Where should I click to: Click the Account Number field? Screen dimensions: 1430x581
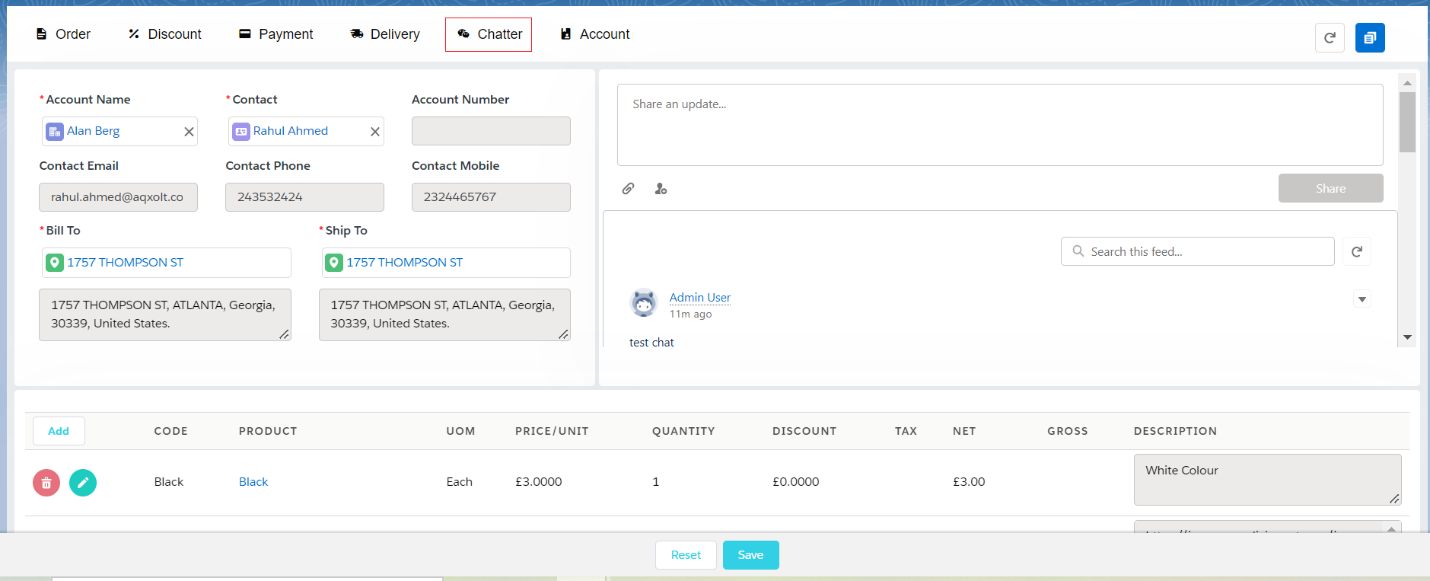click(x=491, y=131)
